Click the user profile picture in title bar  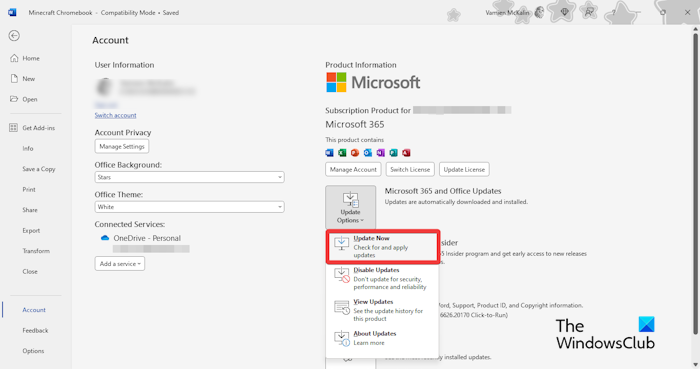tap(539, 12)
